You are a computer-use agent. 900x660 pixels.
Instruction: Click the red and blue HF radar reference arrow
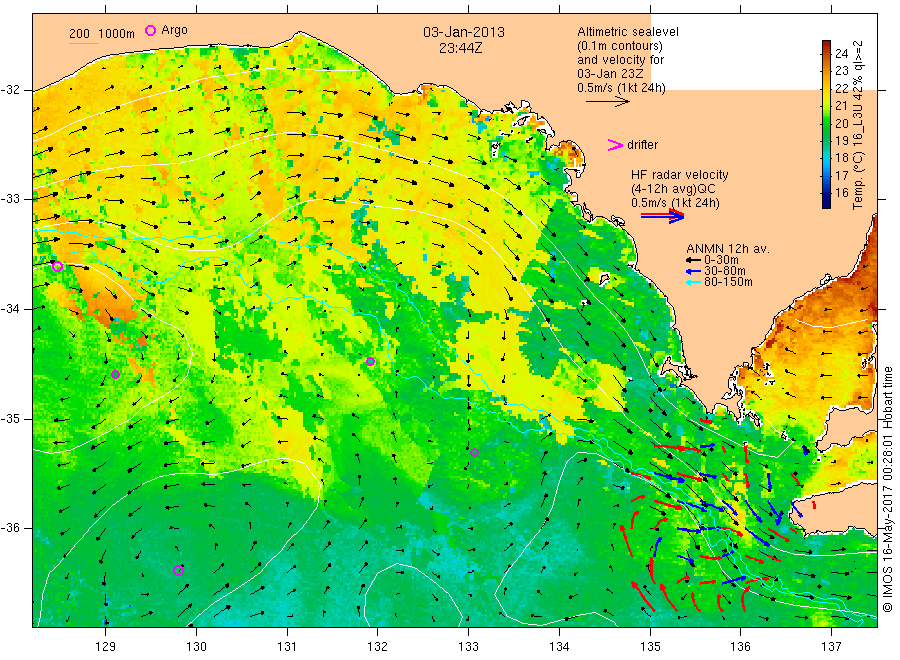tap(662, 216)
